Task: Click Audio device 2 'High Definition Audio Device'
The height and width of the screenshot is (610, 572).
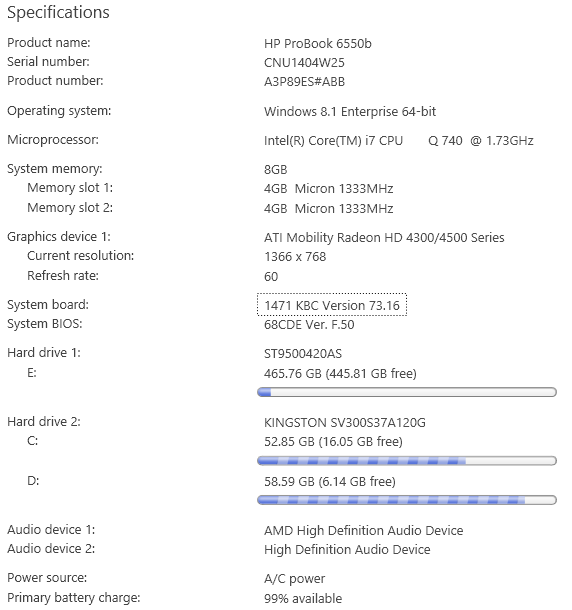Action: (347, 550)
